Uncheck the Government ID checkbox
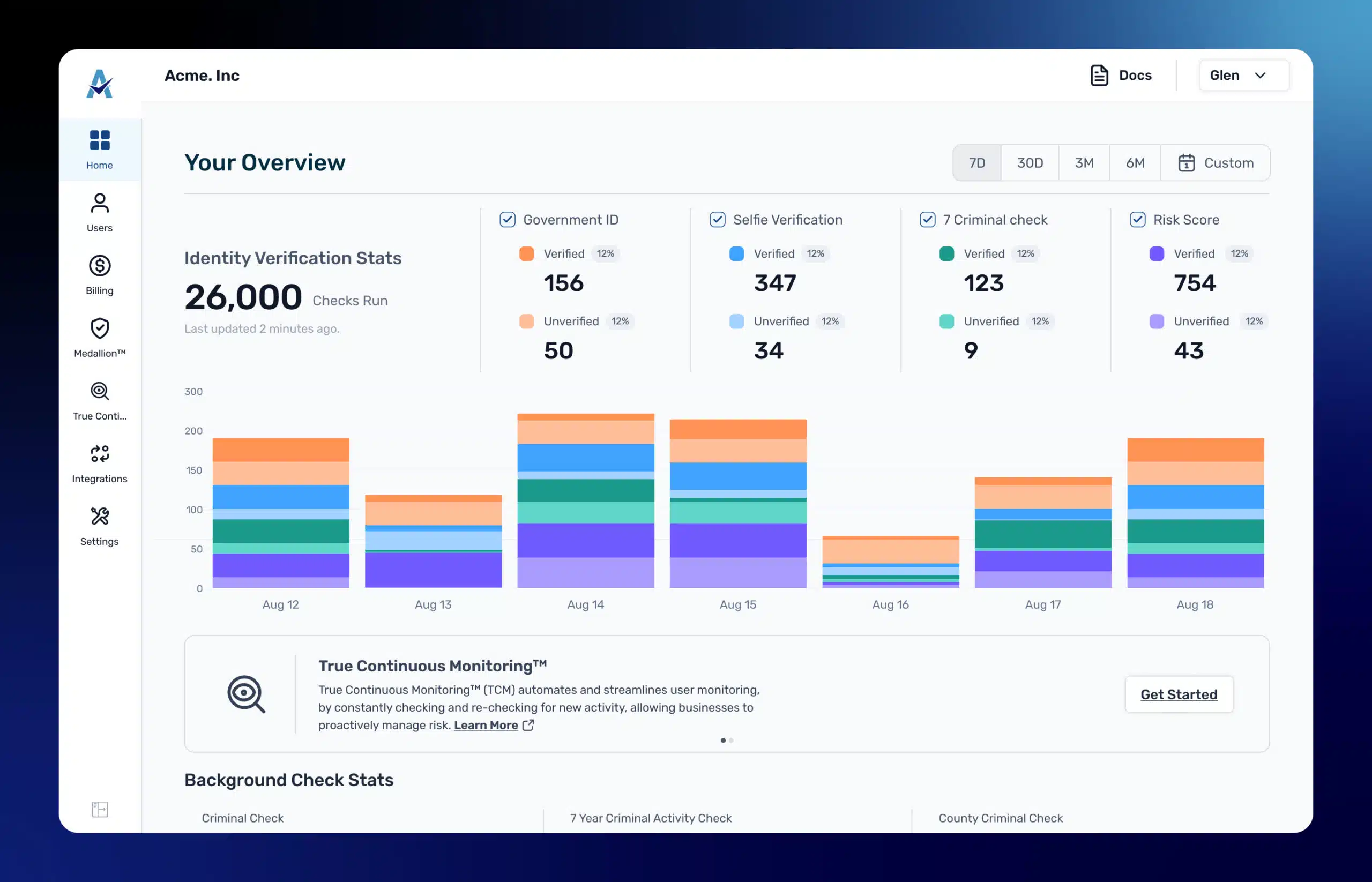 pyautogui.click(x=508, y=219)
